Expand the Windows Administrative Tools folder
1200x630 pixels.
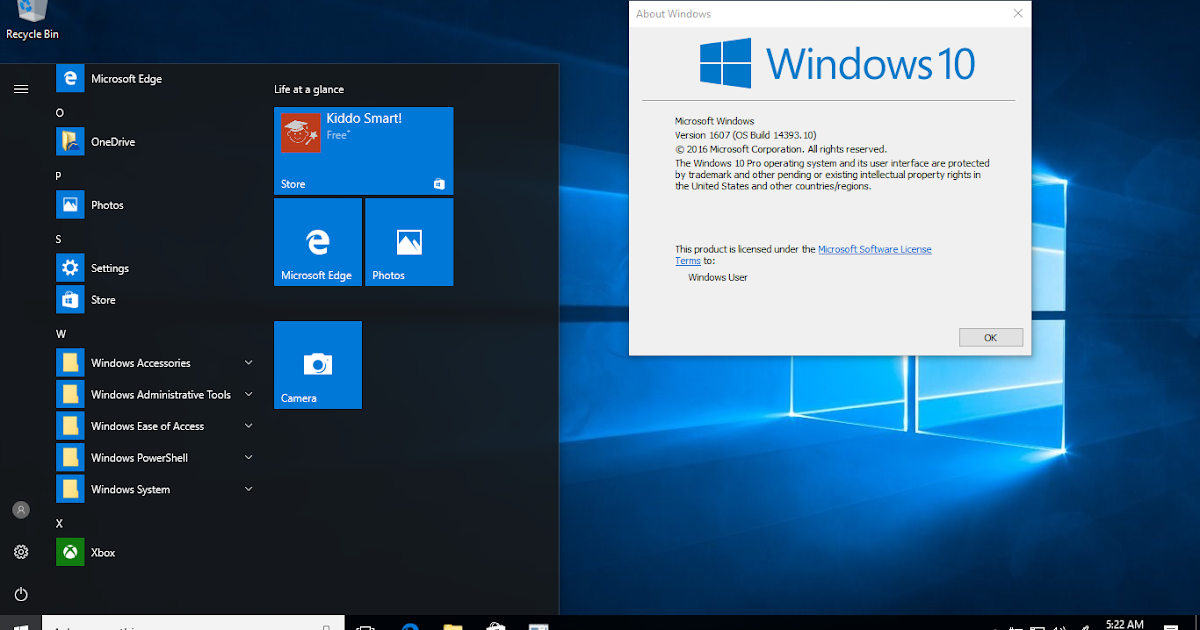tap(155, 395)
